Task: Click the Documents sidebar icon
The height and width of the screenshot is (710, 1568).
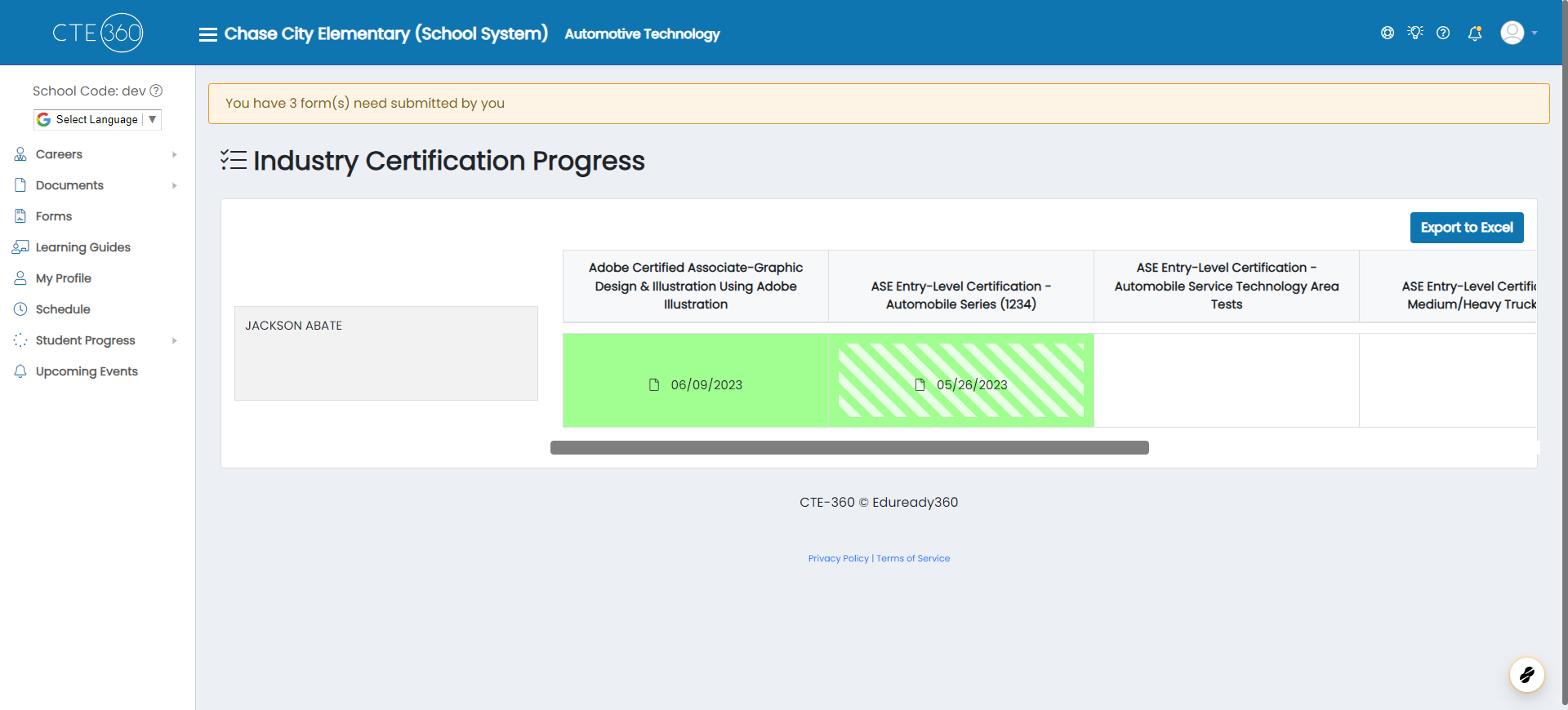Action: pos(20,185)
